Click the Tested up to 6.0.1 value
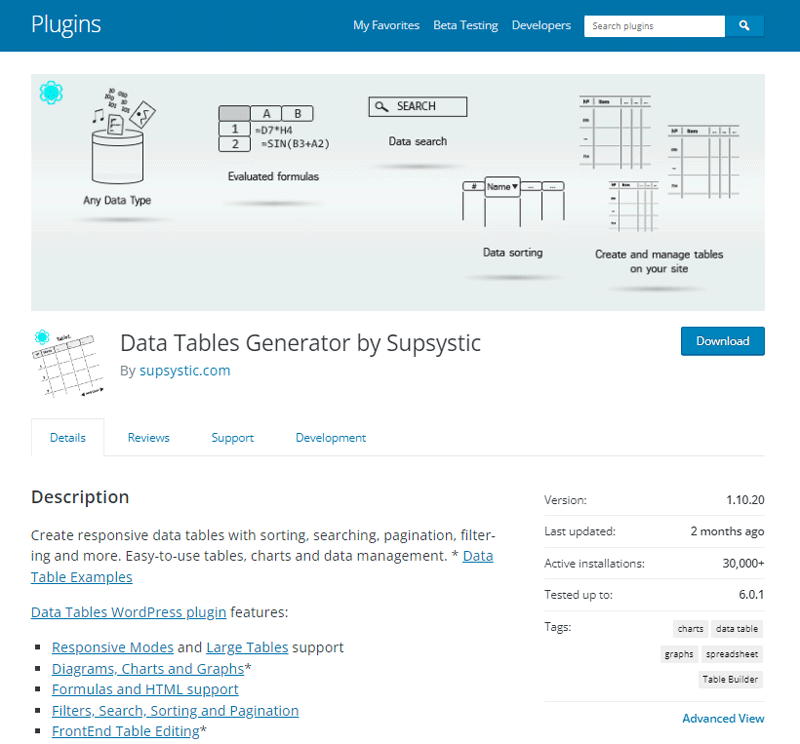Image resolution: width=800 pixels, height=744 pixels. (751, 594)
